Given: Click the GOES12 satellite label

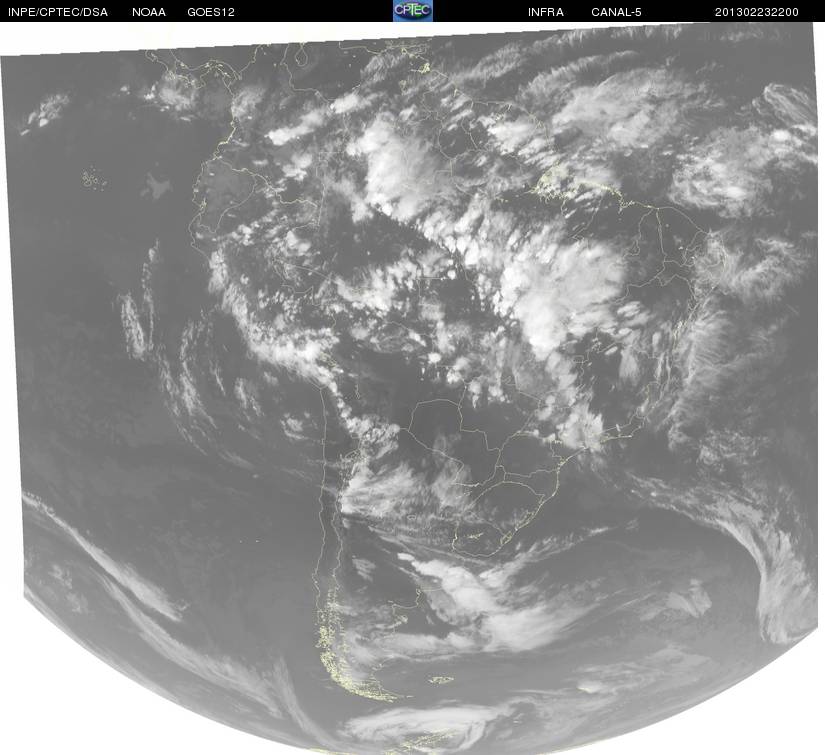Looking at the screenshot, I should click(x=211, y=12).
